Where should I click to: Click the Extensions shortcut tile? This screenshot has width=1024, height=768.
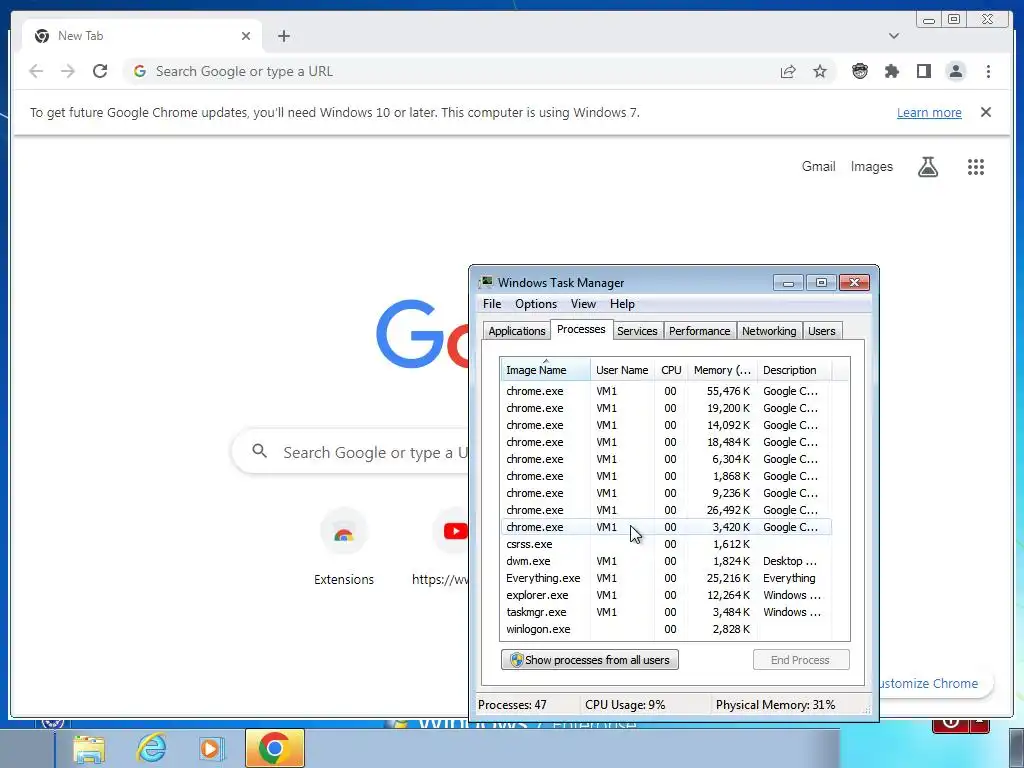tap(344, 547)
